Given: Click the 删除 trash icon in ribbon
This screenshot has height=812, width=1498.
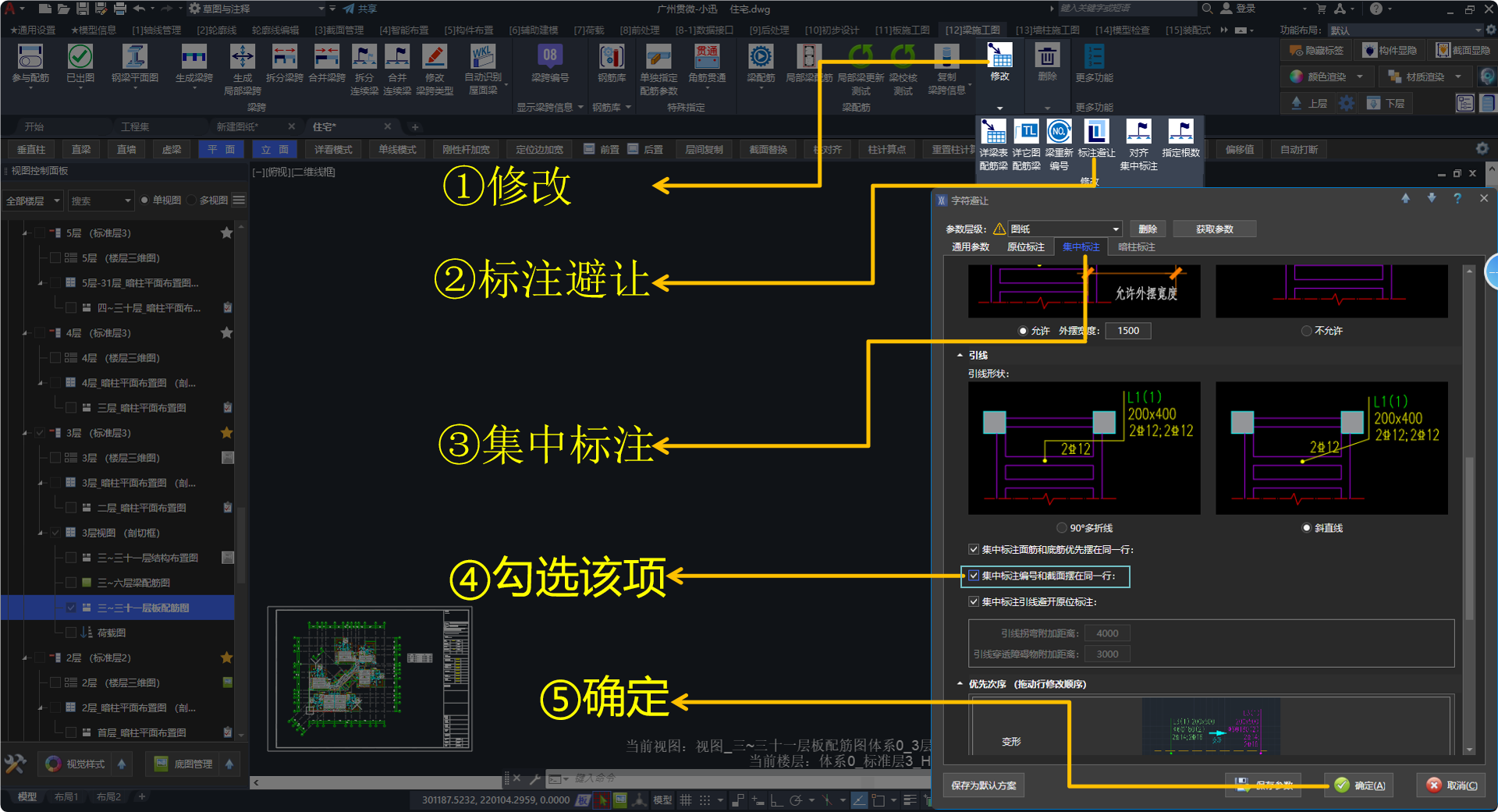Looking at the screenshot, I should [1047, 58].
